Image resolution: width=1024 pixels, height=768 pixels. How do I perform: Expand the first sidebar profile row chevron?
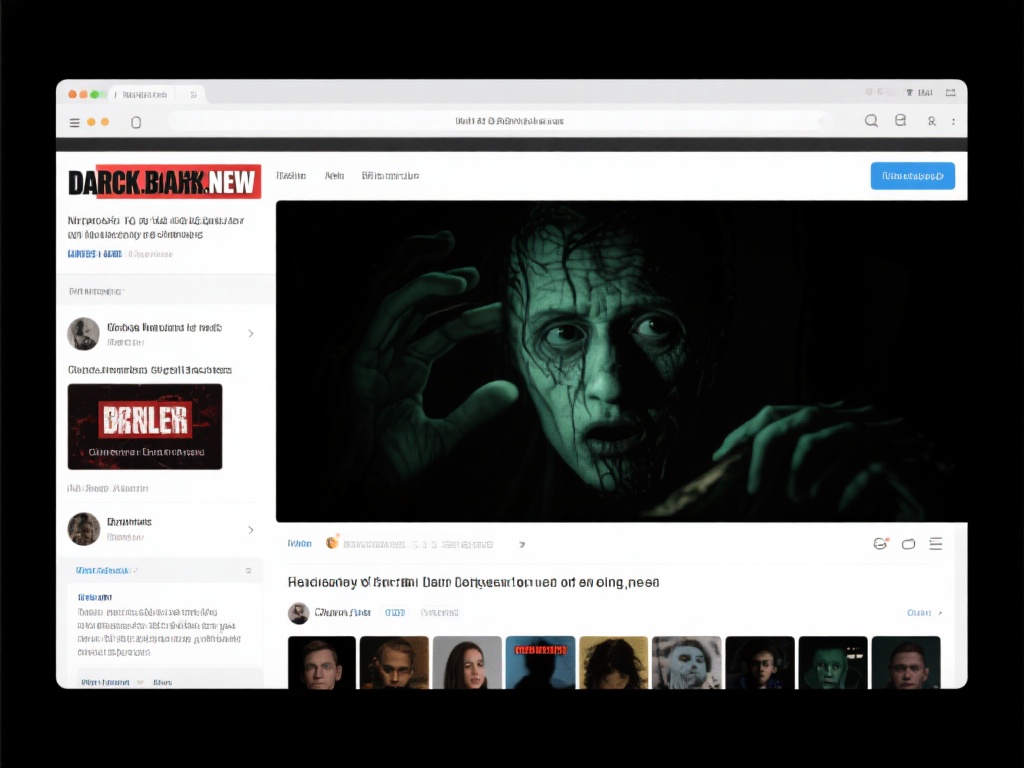[x=250, y=333]
